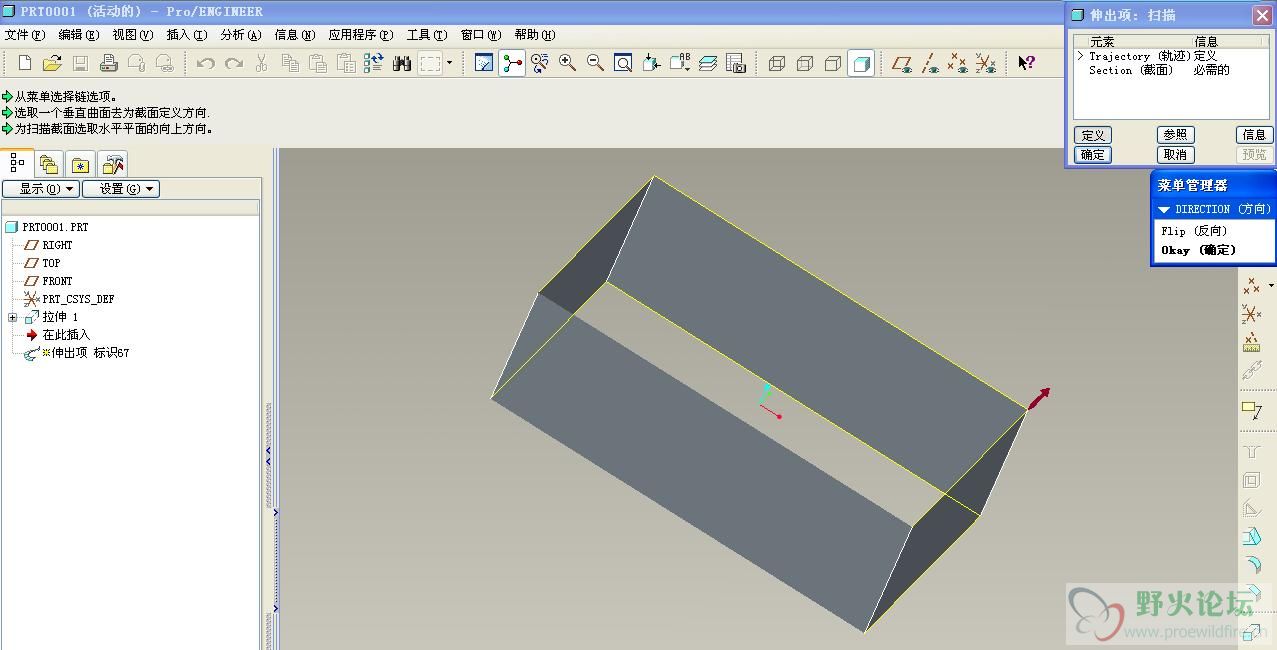Select the FRONT datum plane
The image size is (1277, 650).
click(57, 281)
